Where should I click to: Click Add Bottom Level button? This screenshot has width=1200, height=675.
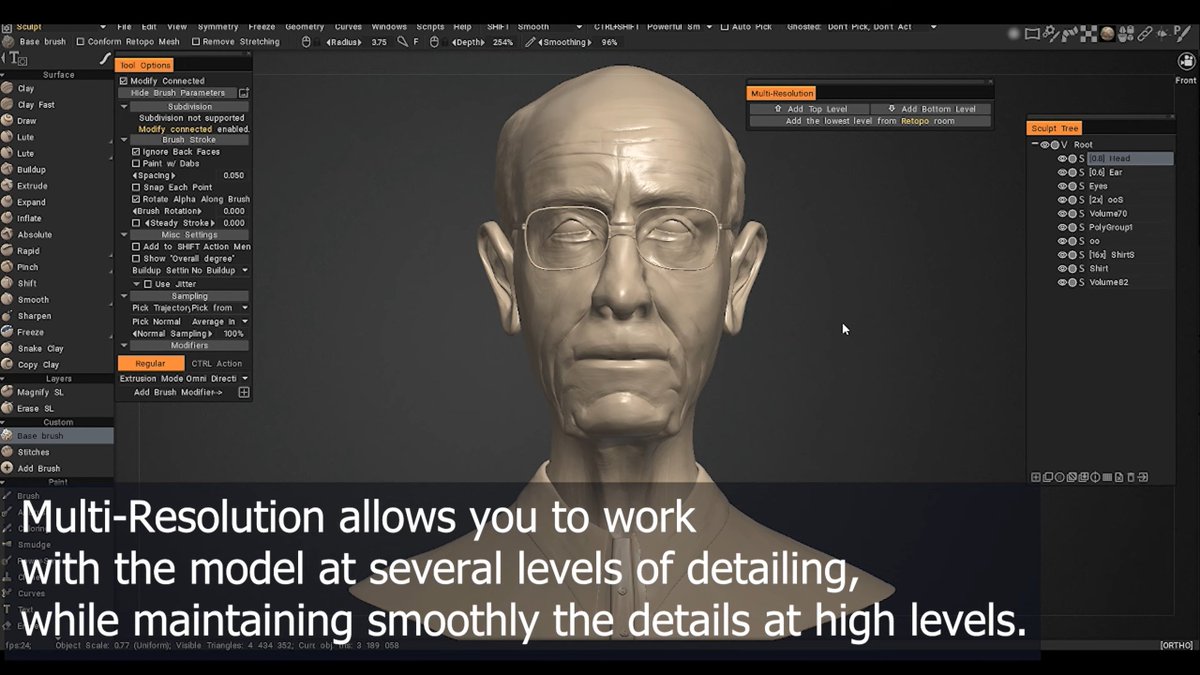click(x=931, y=109)
